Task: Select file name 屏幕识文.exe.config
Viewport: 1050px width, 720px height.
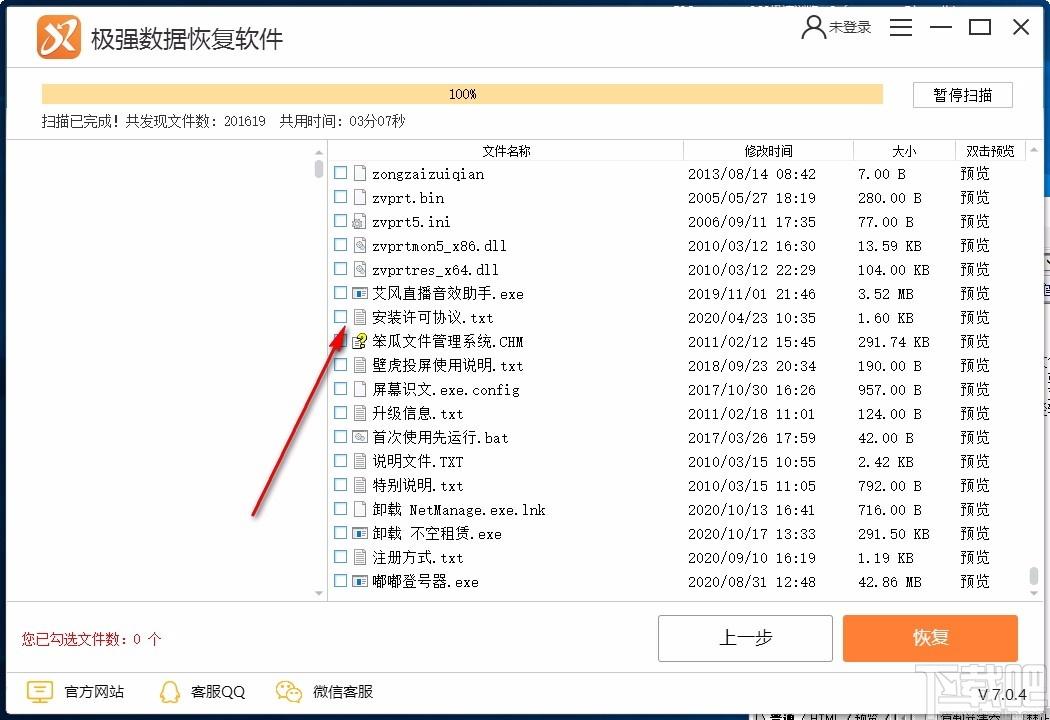Action: [446, 390]
